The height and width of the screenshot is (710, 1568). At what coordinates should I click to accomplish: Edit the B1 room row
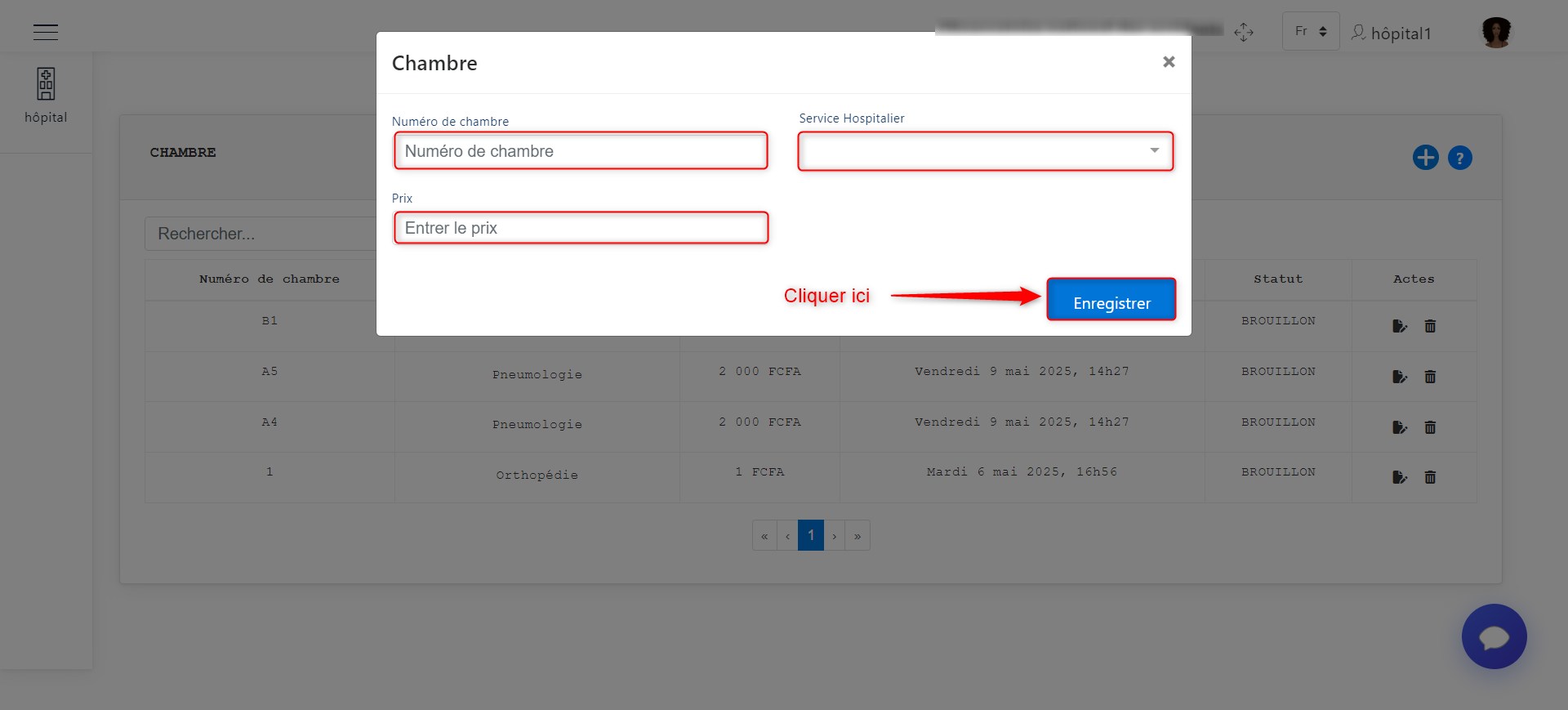pyautogui.click(x=1399, y=326)
